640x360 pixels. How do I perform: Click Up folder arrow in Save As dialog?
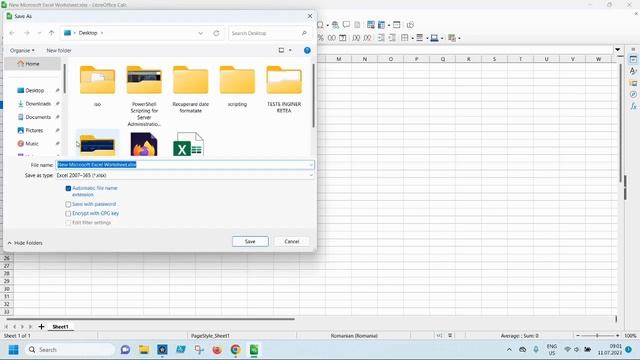point(51,33)
